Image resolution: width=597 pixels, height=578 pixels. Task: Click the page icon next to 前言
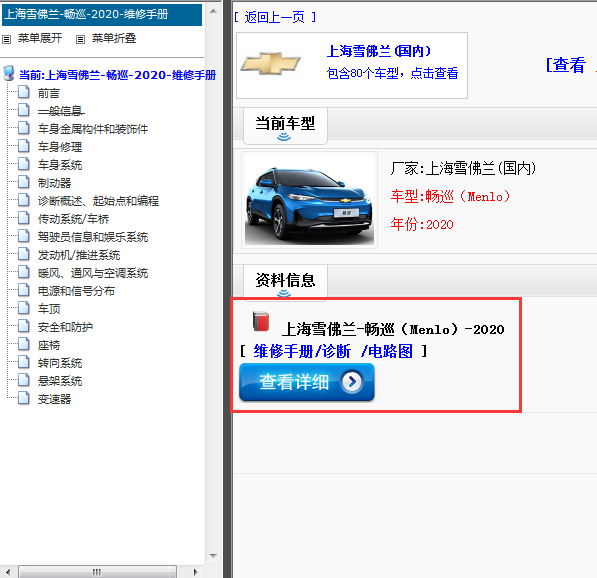tap(24, 92)
